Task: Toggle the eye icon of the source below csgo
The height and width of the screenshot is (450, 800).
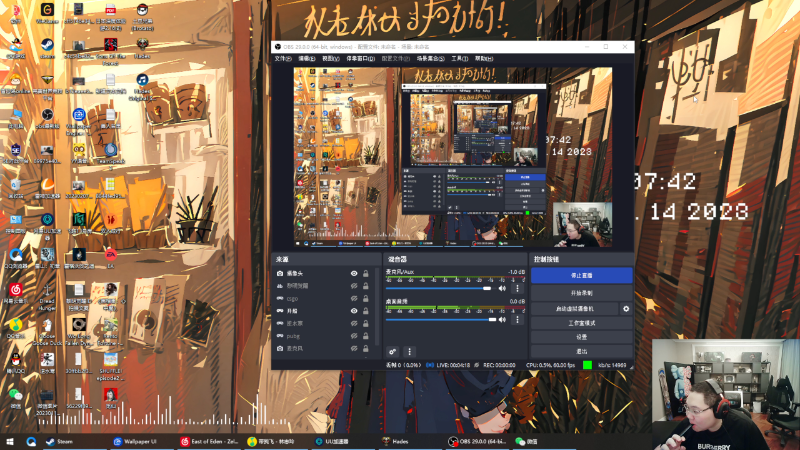Action: (x=354, y=311)
